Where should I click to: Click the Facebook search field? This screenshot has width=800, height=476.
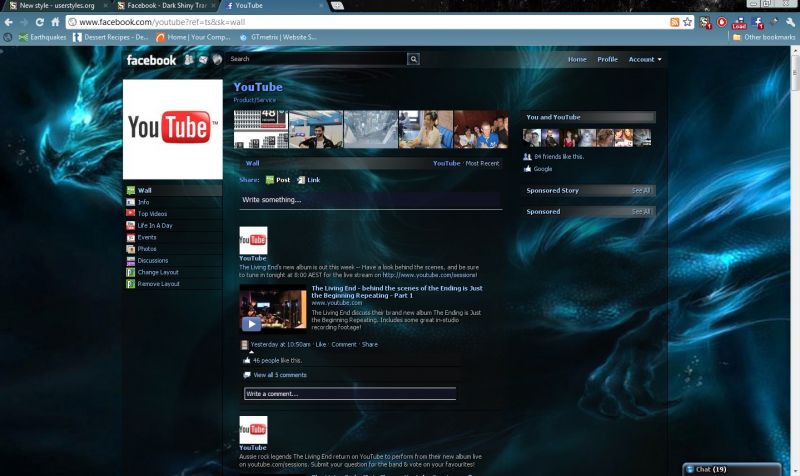(x=316, y=59)
